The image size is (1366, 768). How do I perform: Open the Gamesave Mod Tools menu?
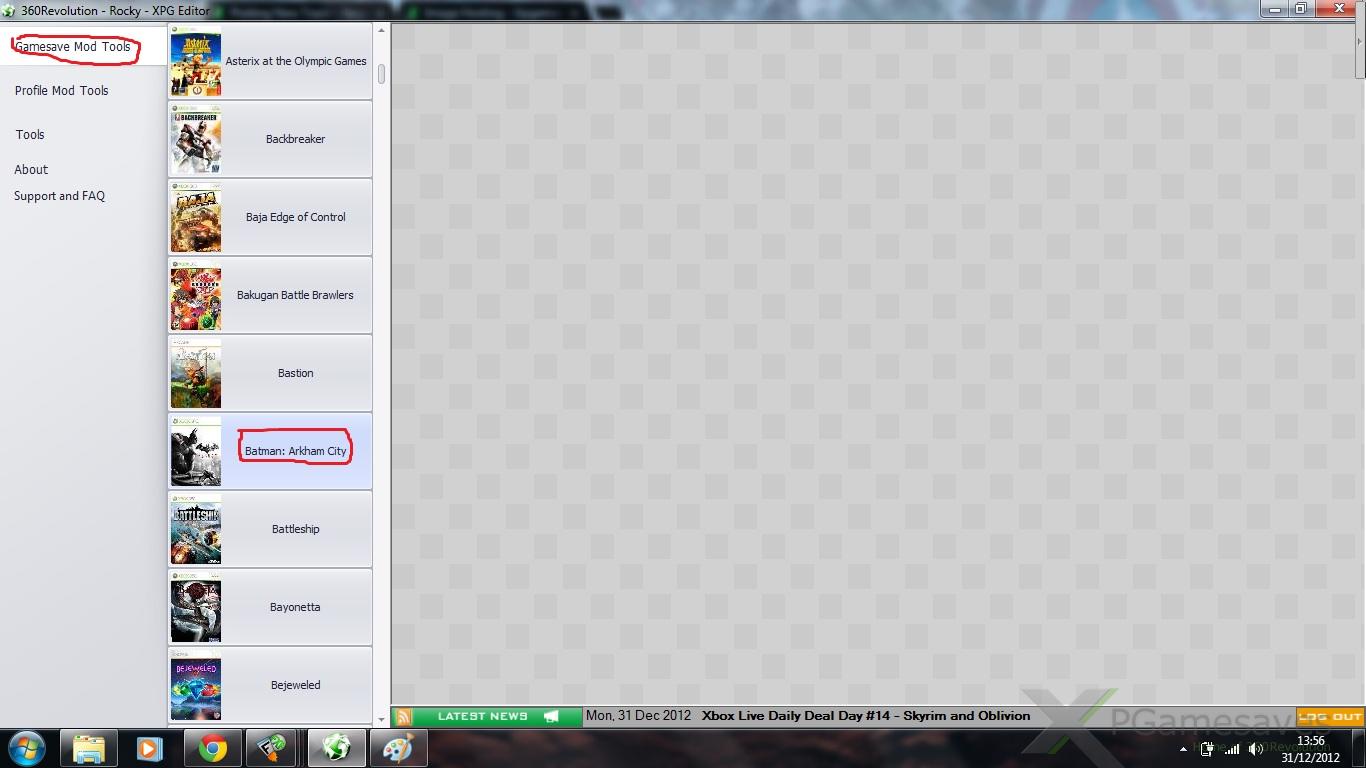pyautogui.click(x=72, y=47)
